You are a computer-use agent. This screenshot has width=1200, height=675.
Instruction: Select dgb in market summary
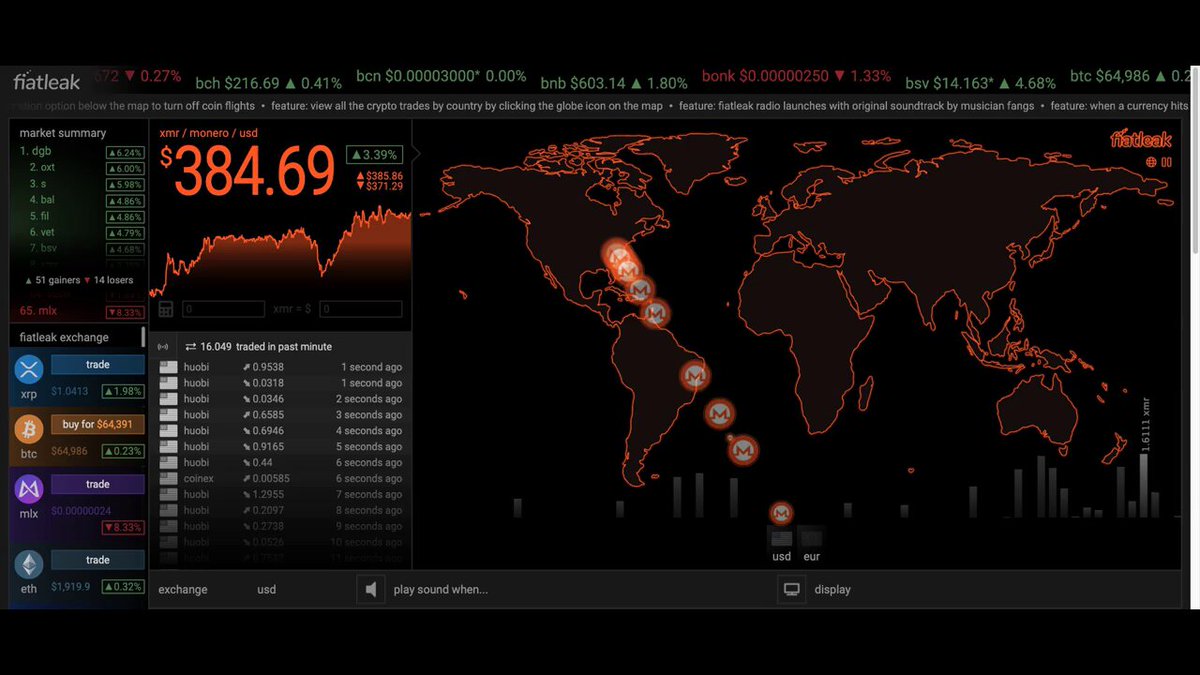(80, 152)
